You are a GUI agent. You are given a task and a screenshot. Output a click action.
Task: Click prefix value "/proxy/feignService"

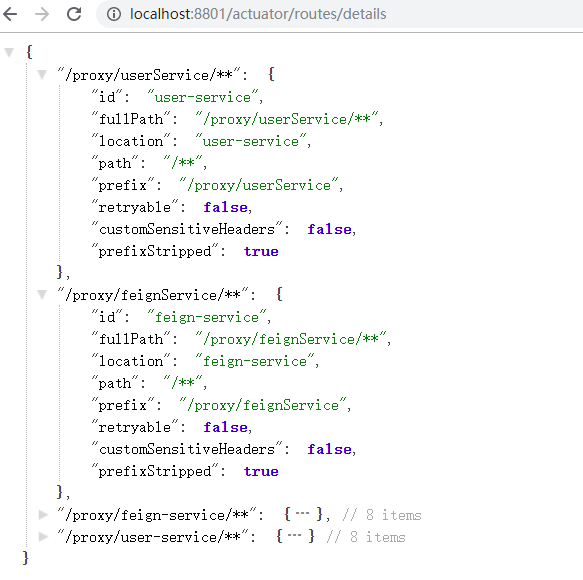pyautogui.click(x=263, y=405)
